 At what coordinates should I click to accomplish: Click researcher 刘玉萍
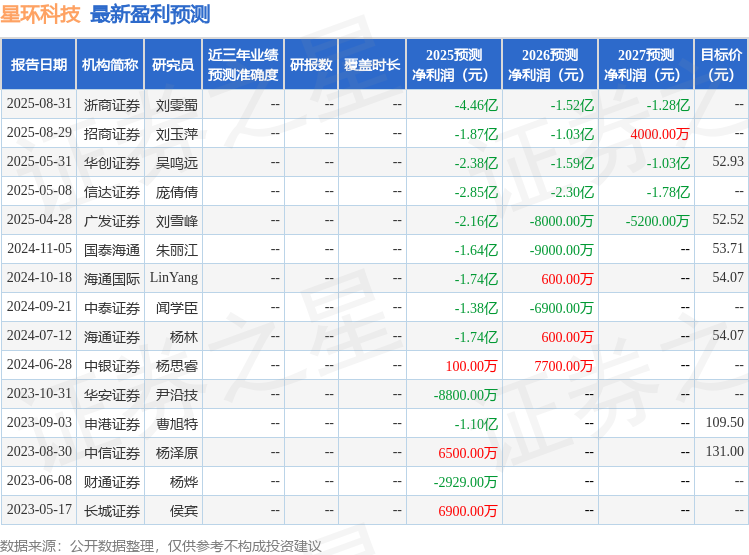point(177,134)
